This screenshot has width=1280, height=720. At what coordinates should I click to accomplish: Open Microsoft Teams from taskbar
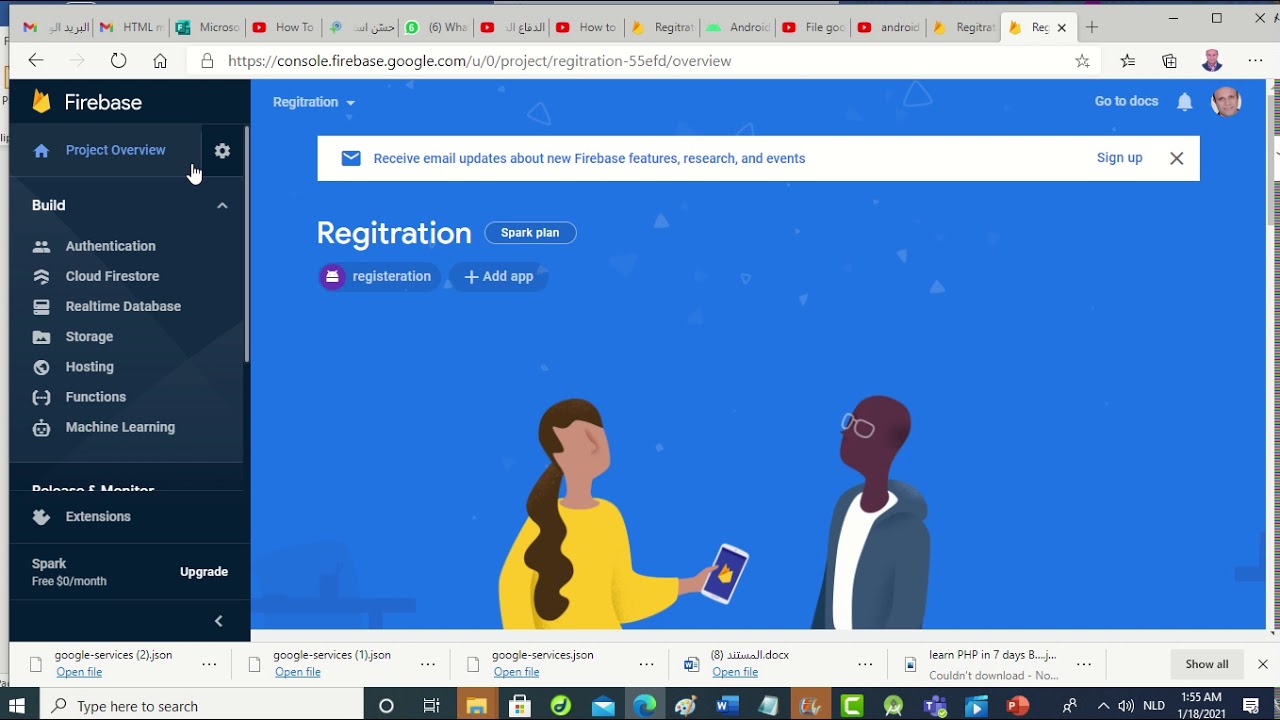(x=935, y=706)
